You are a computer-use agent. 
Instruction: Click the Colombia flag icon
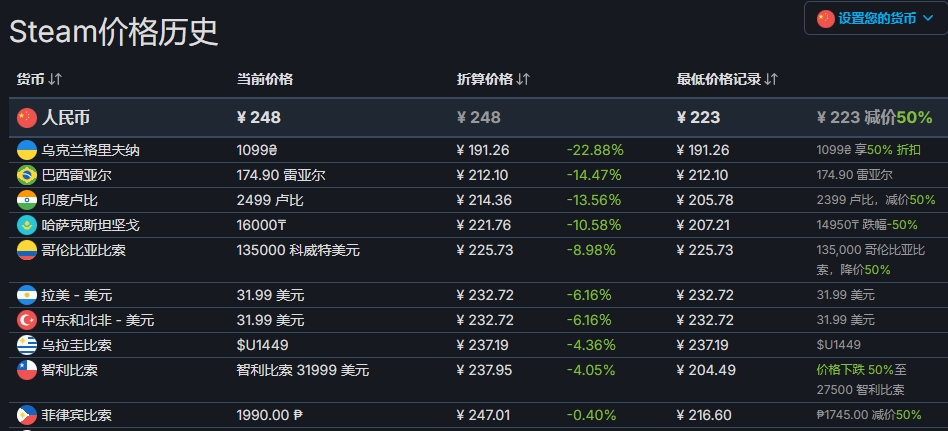point(27,250)
